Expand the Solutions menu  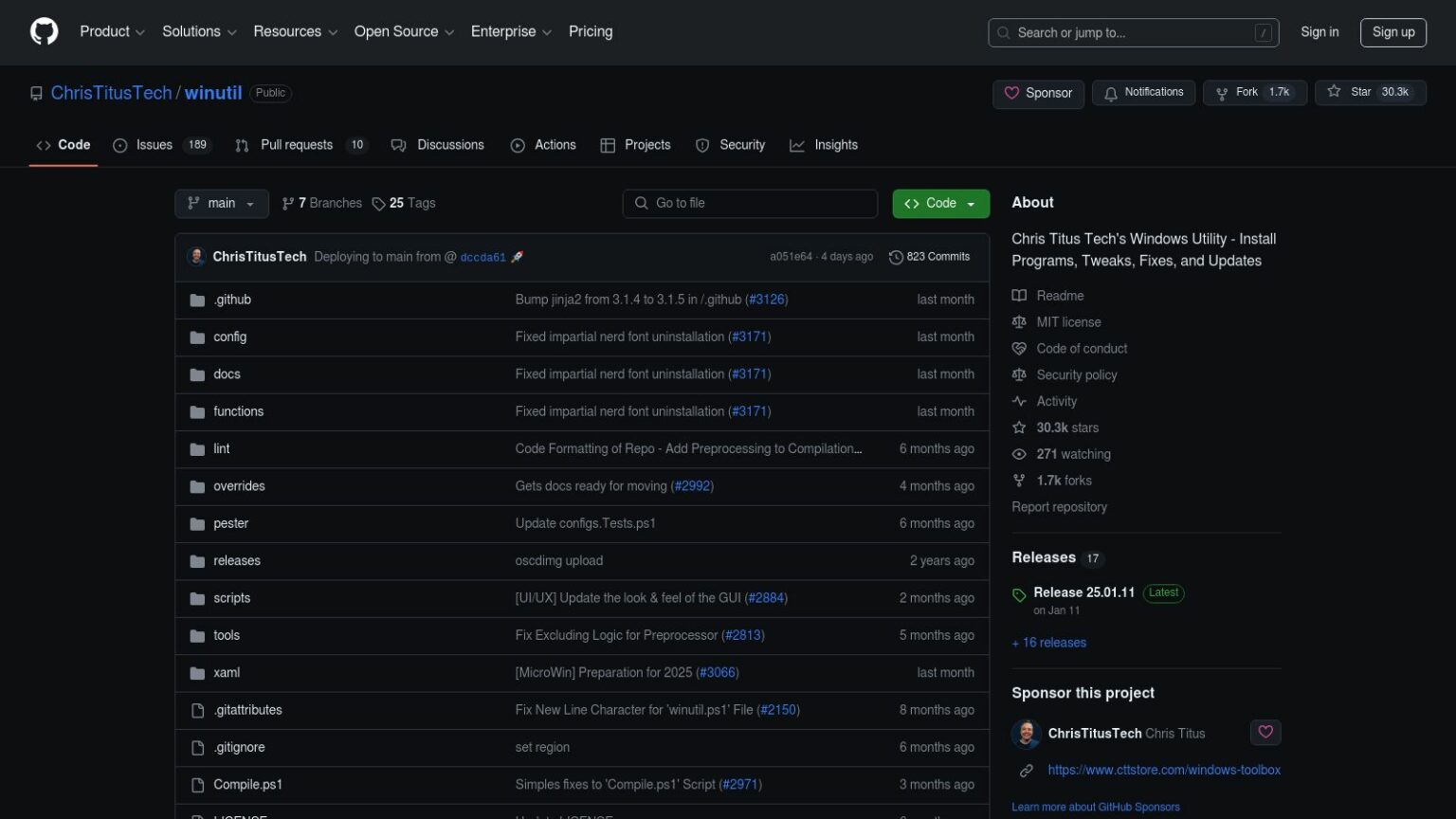click(x=199, y=31)
